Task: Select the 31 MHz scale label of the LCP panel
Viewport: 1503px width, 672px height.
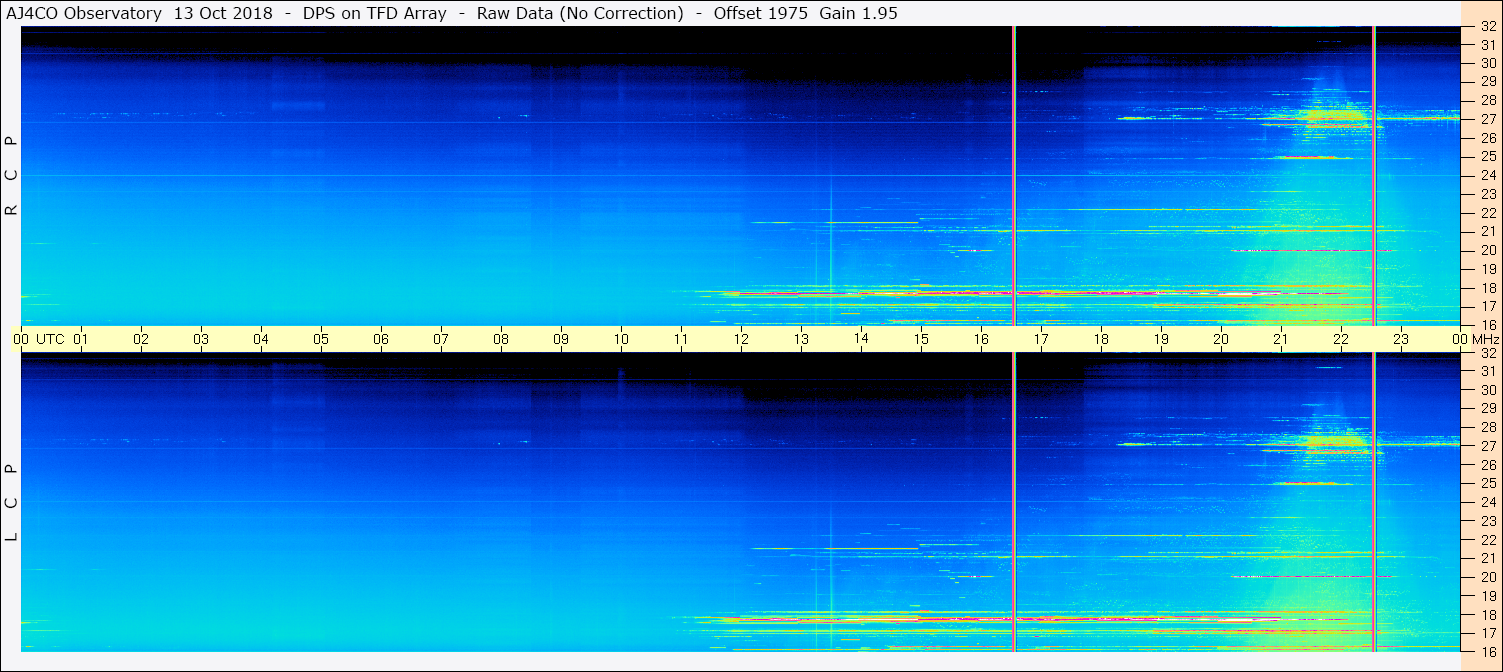Action: [x=1488, y=371]
